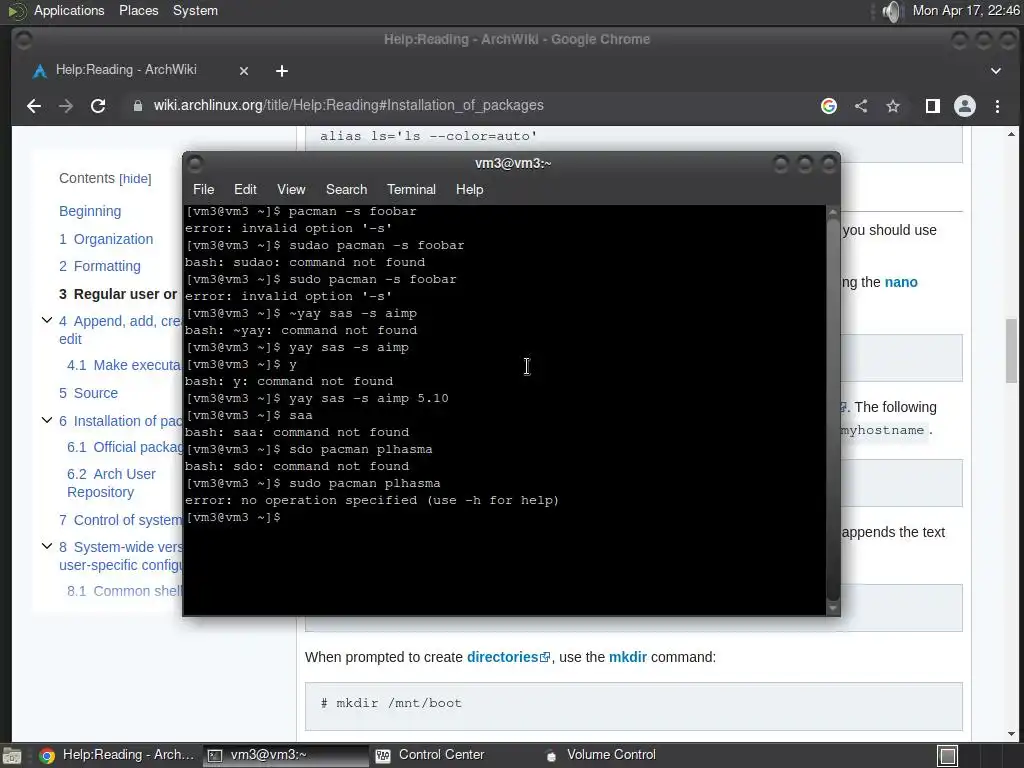The height and width of the screenshot is (768, 1024).
Task: Open the terminal View menu
Action: [291, 189]
